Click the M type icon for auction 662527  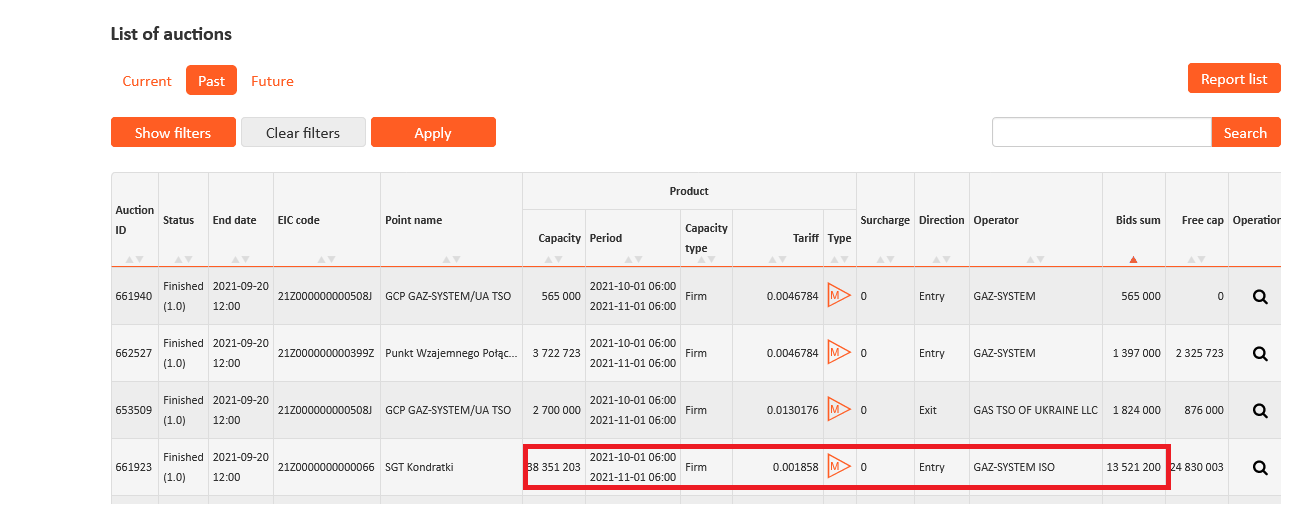point(838,353)
